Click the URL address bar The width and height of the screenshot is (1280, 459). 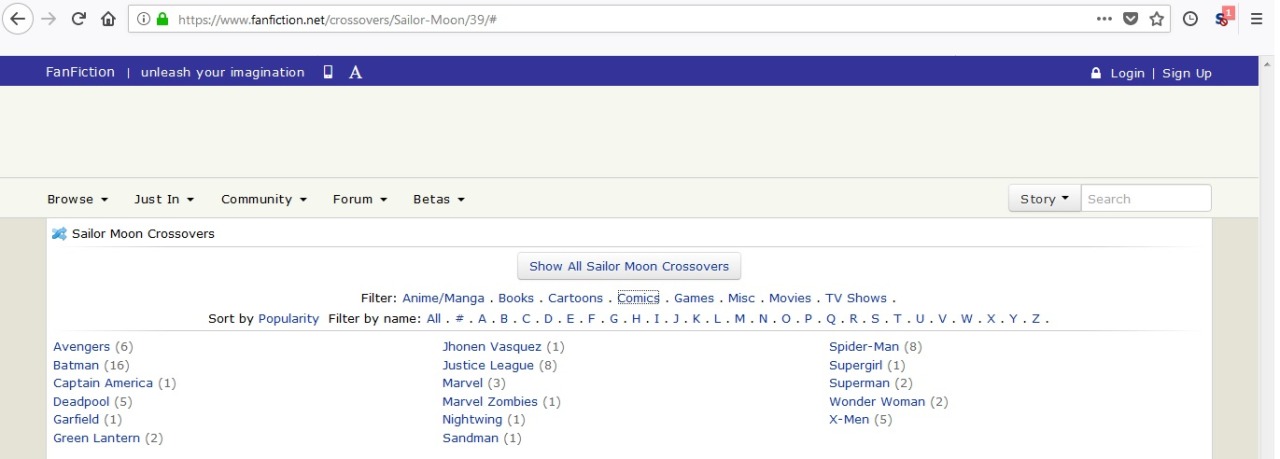point(630,18)
